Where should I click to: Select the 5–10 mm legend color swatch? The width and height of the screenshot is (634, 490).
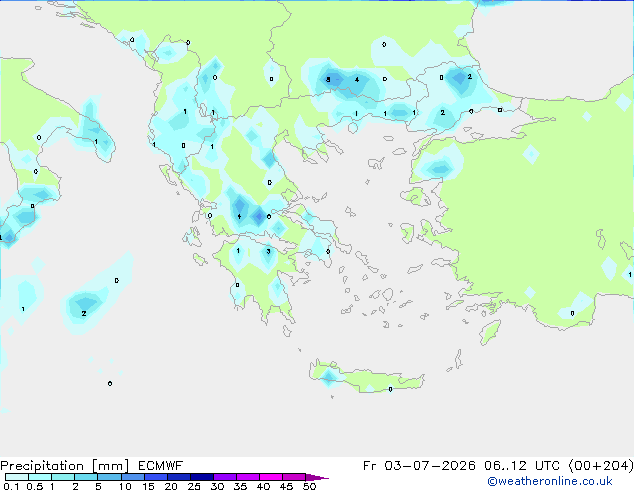click(x=109, y=477)
